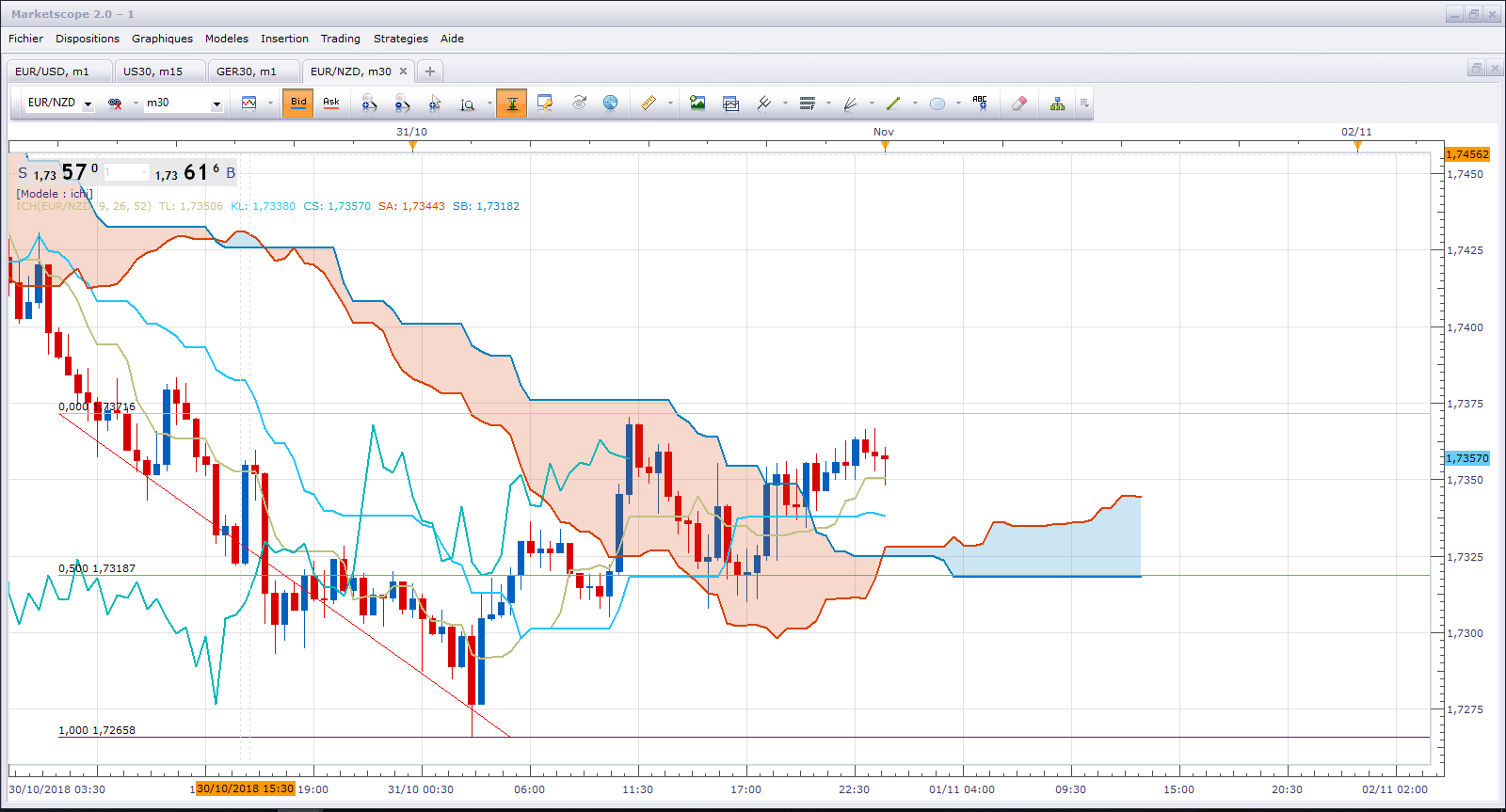Open the Trading menu
This screenshot has height=812, width=1506.
[x=341, y=39]
